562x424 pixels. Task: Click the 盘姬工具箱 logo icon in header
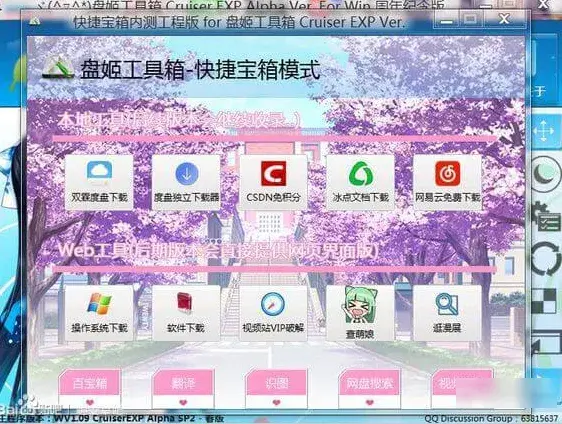(x=58, y=68)
